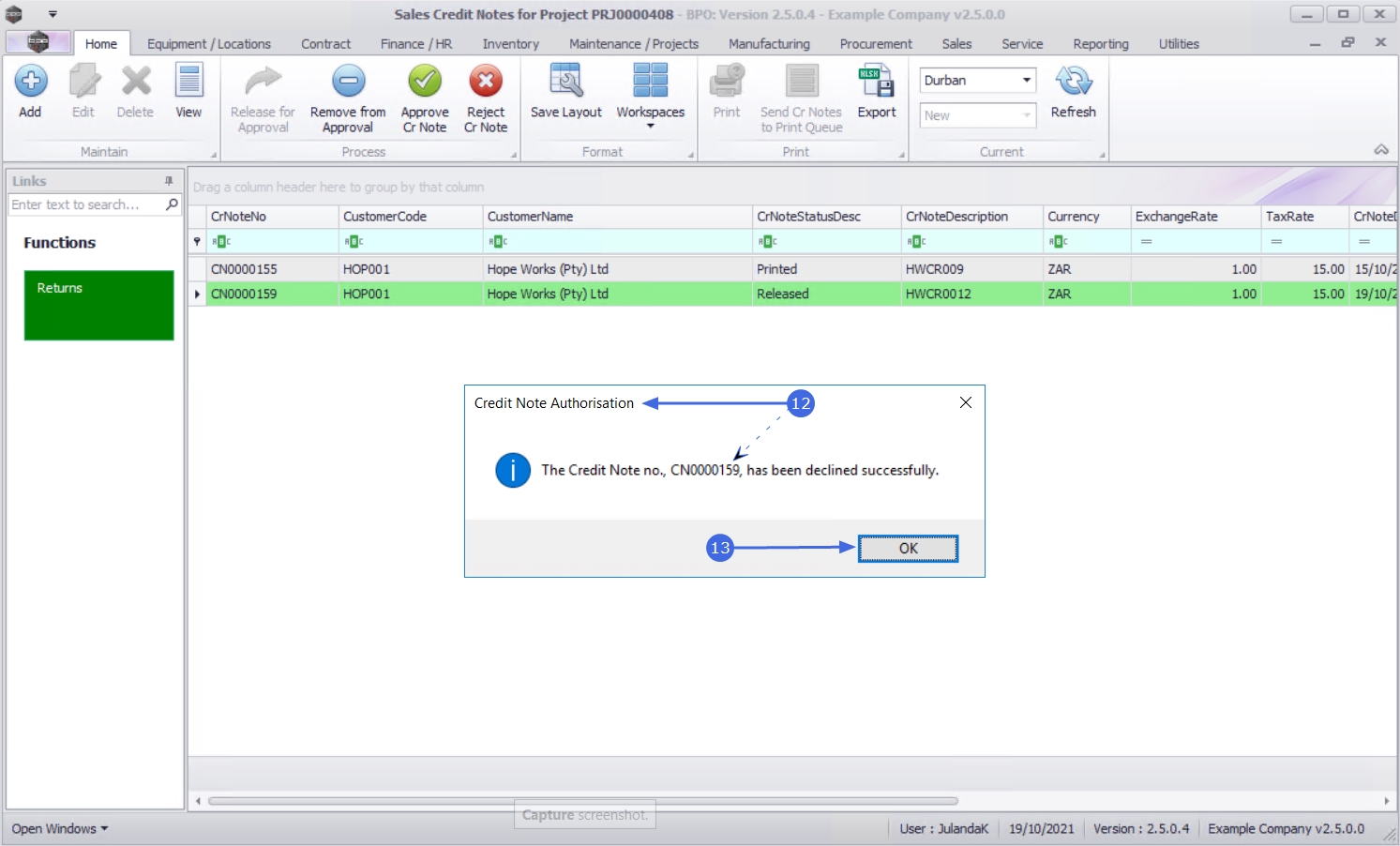
Task: Click the CrNoteNo filter cell
Action: (x=272, y=242)
